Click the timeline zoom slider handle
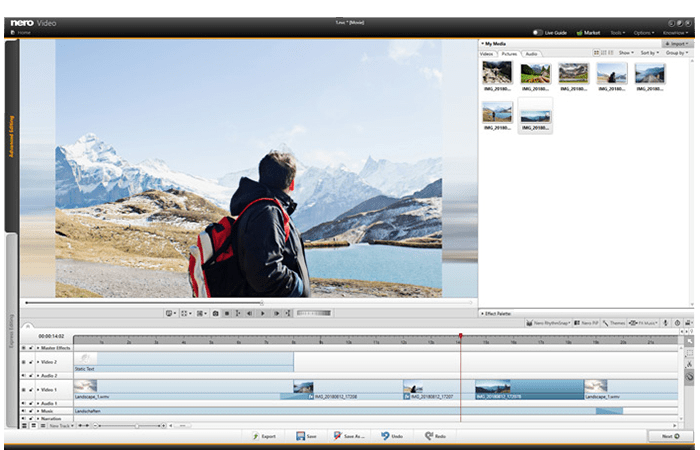This screenshot has width=700, height=450. click(x=137, y=426)
